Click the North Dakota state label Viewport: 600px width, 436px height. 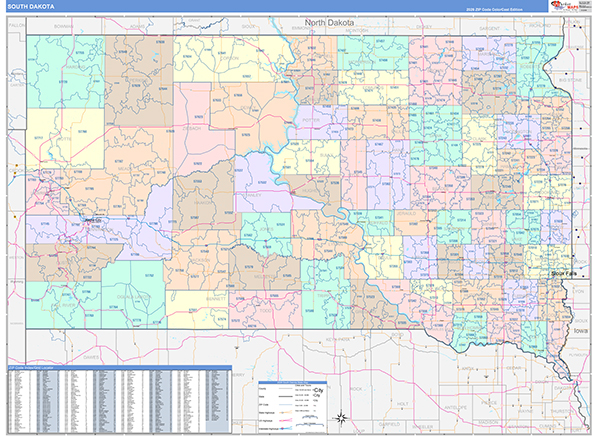pyautogui.click(x=329, y=23)
